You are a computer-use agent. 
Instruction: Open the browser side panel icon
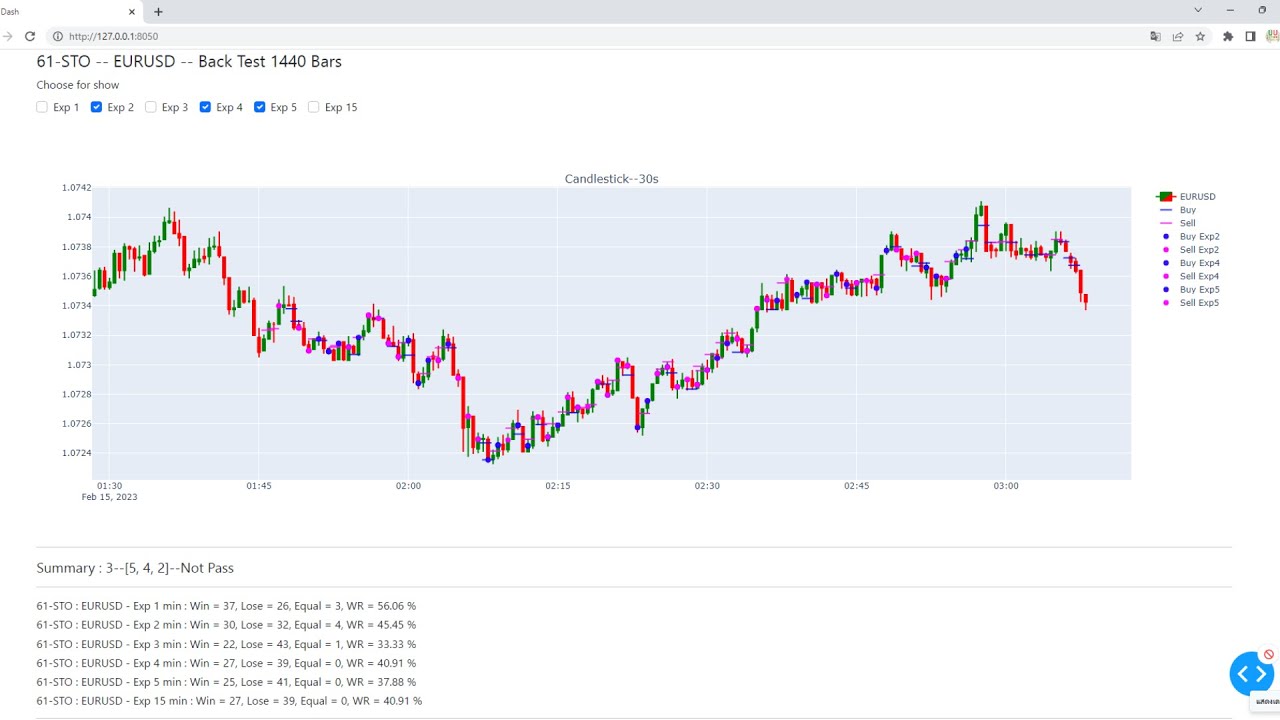tap(1250, 36)
